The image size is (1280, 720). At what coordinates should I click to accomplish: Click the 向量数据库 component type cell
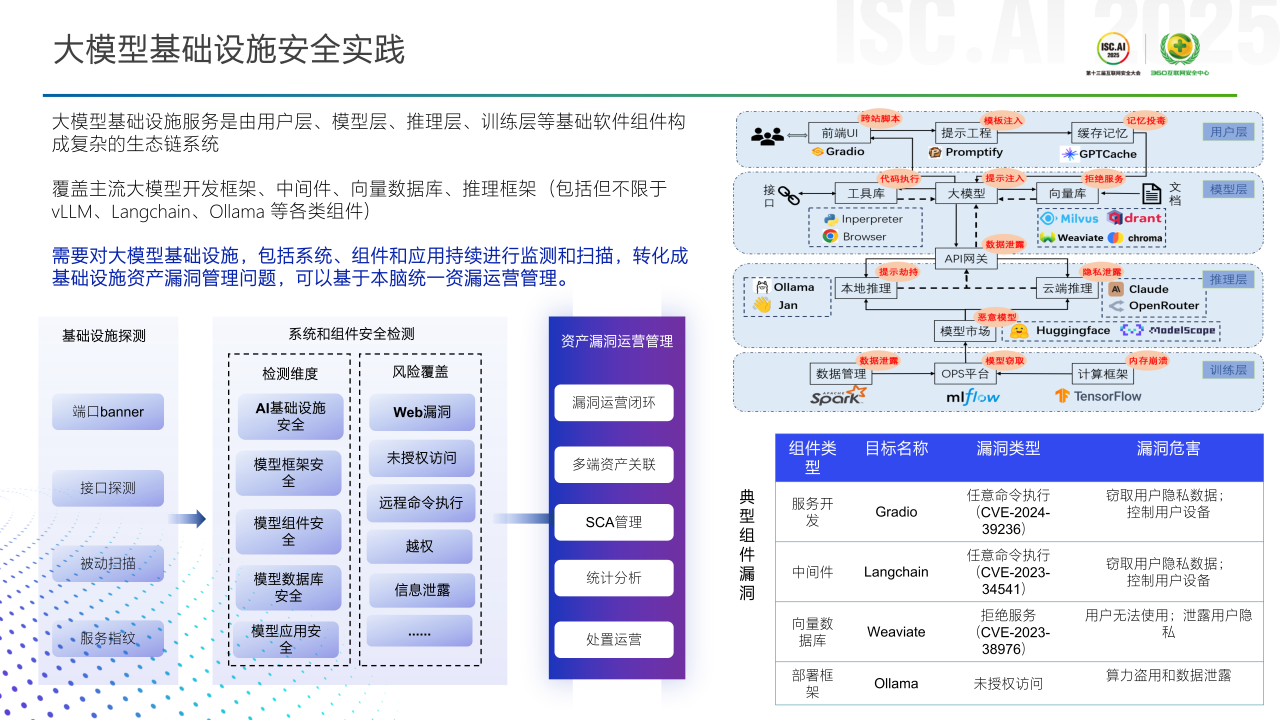[x=812, y=632]
